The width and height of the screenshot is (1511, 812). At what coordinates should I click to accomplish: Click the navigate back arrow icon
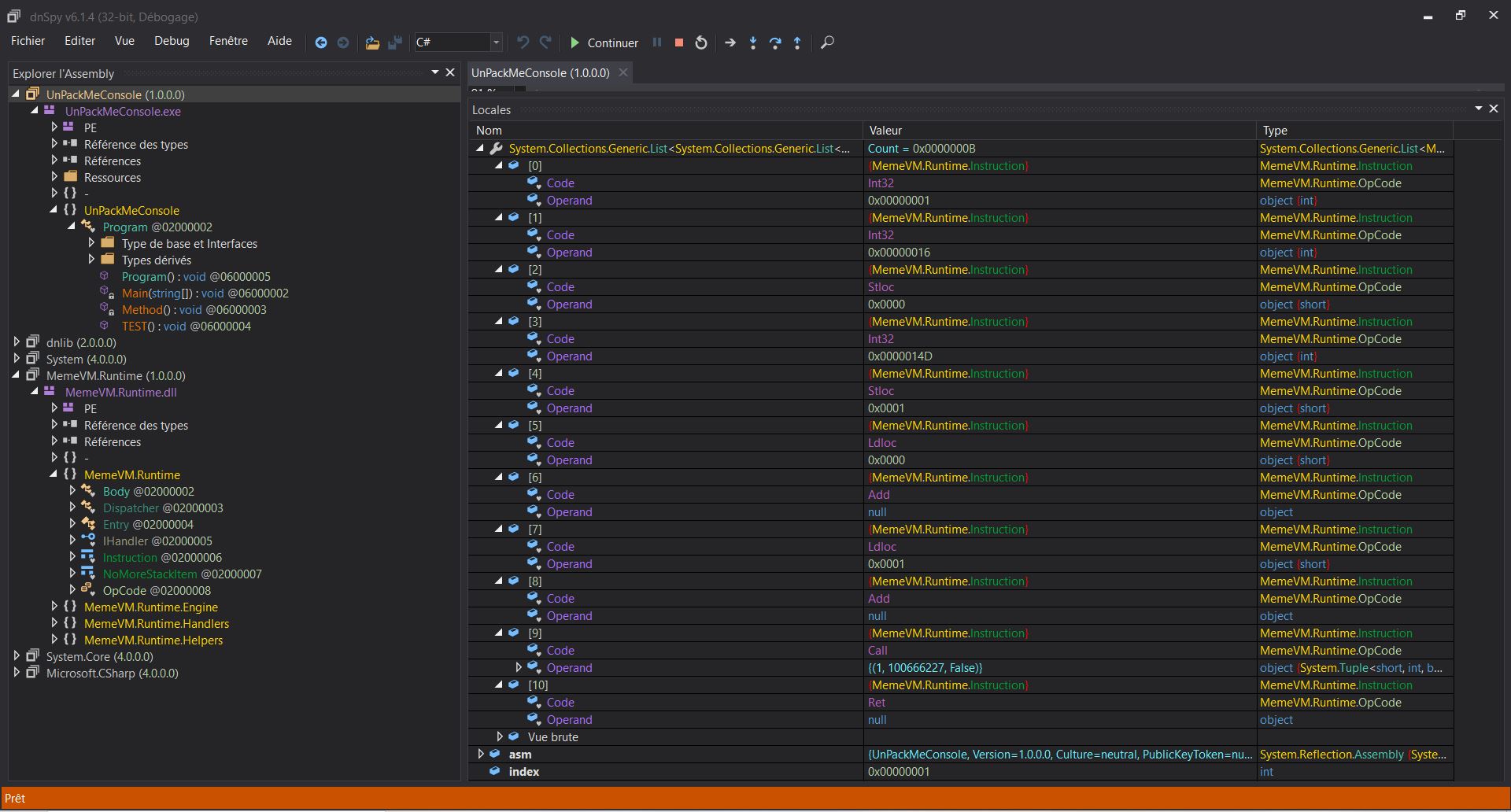tap(320, 42)
